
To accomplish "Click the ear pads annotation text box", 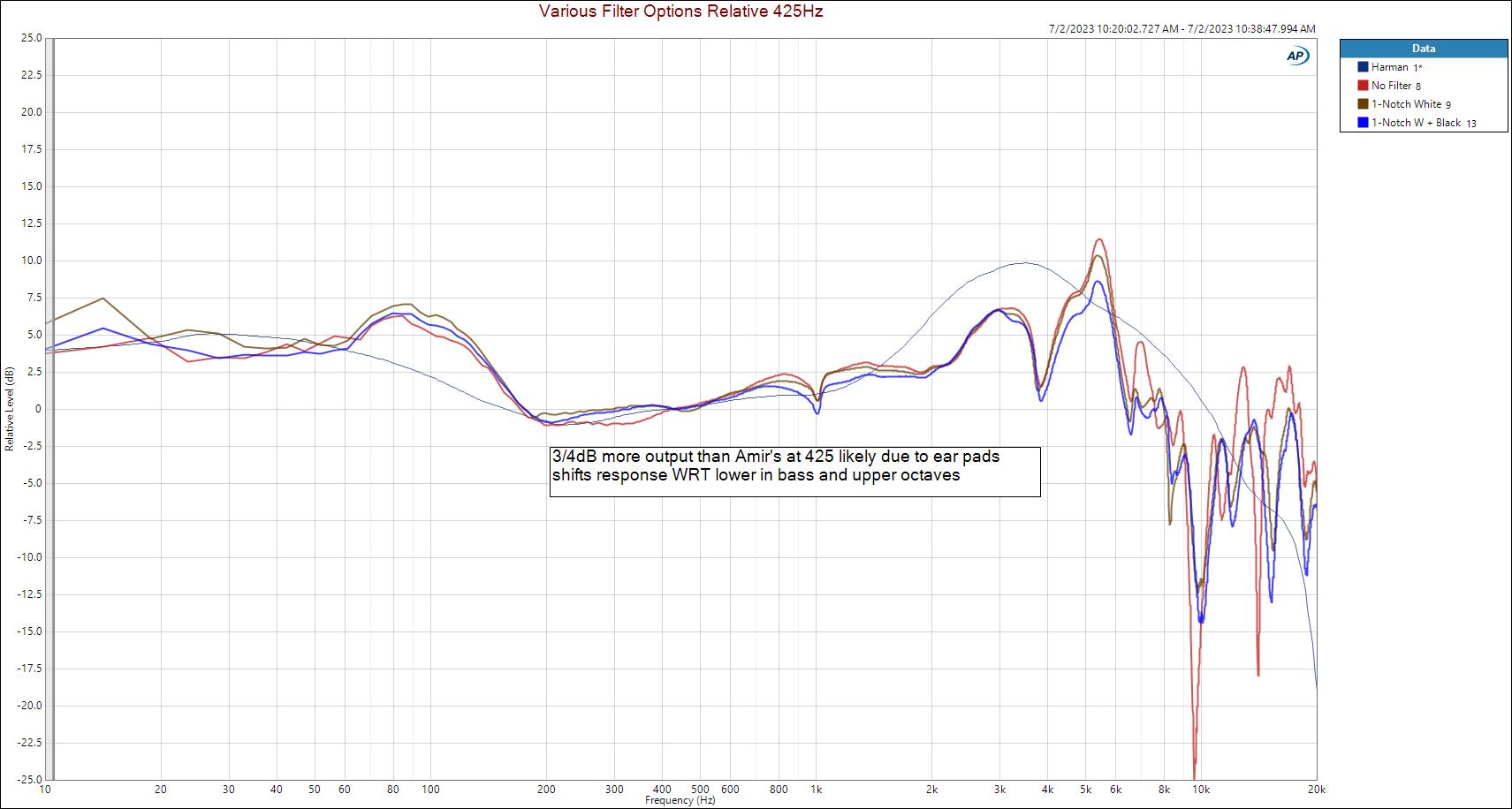I will [x=795, y=472].
